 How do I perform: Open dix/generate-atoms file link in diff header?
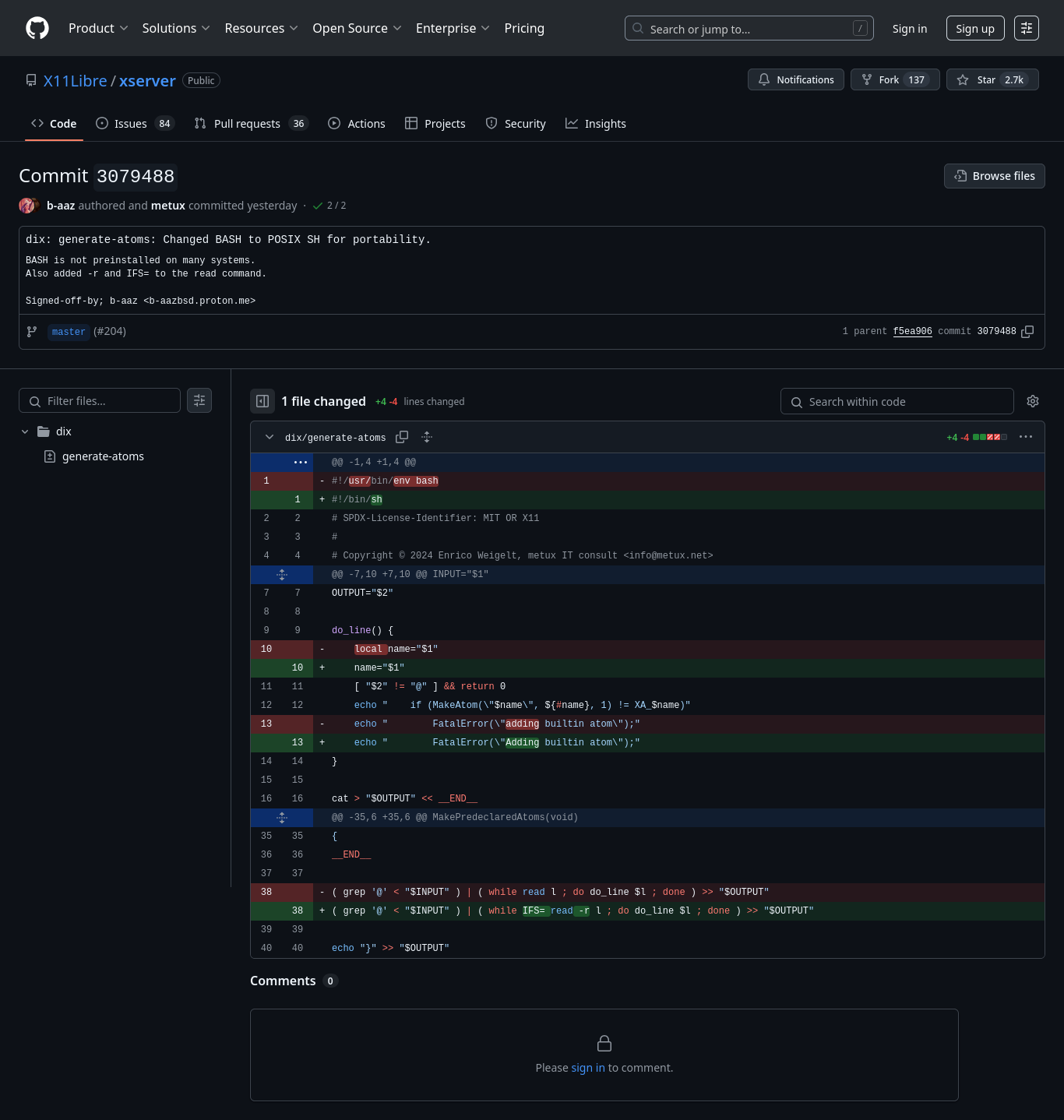336,438
